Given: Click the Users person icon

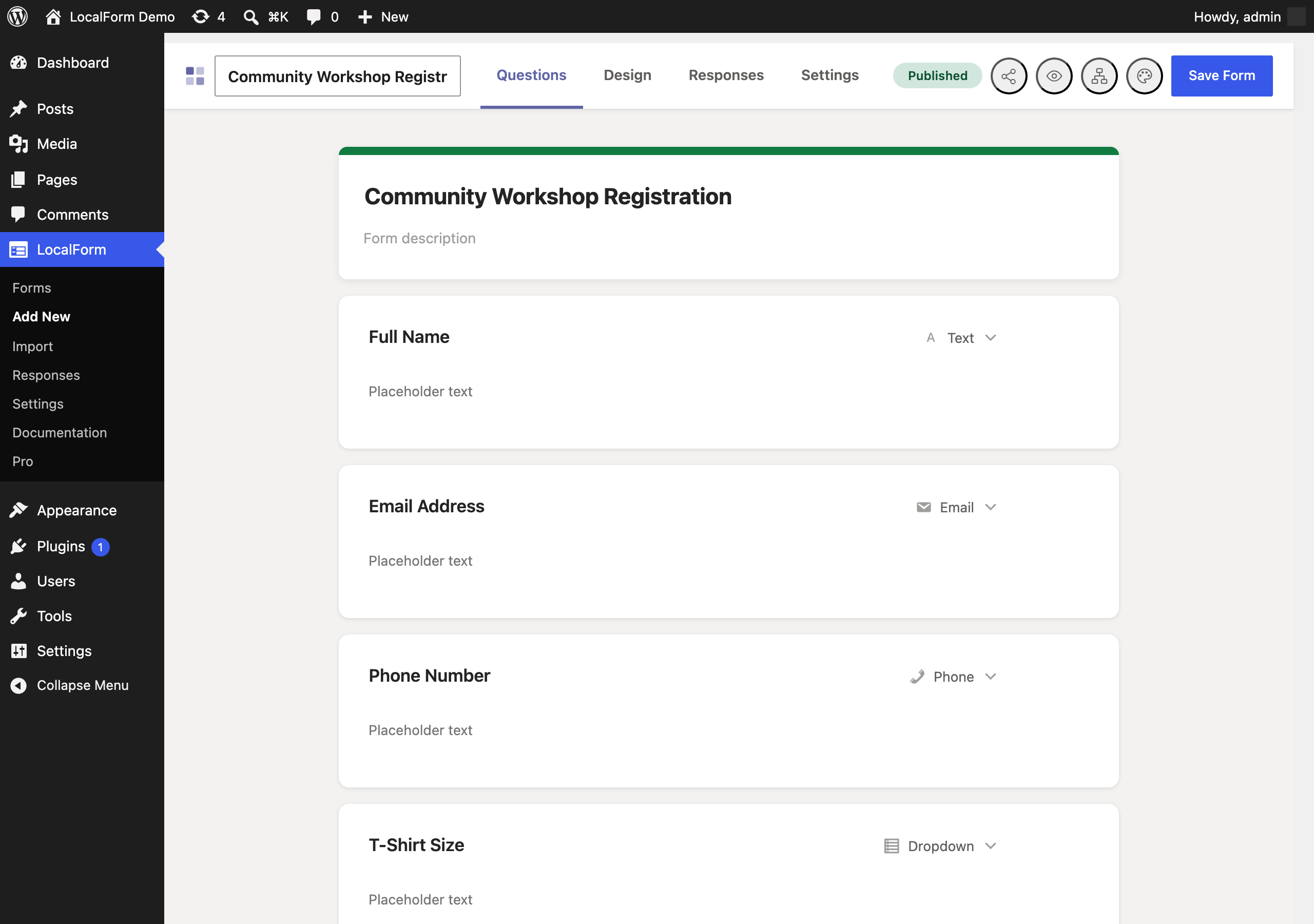Looking at the screenshot, I should click(18, 581).
